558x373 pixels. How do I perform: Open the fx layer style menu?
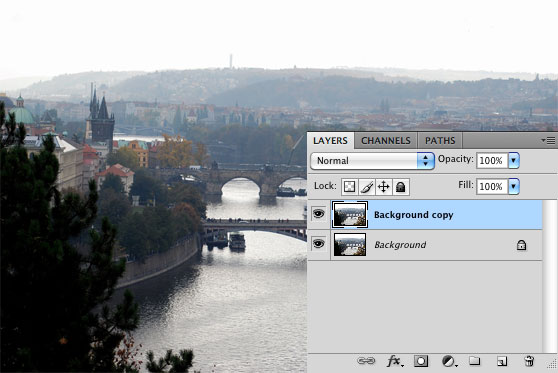click(395, 361)
